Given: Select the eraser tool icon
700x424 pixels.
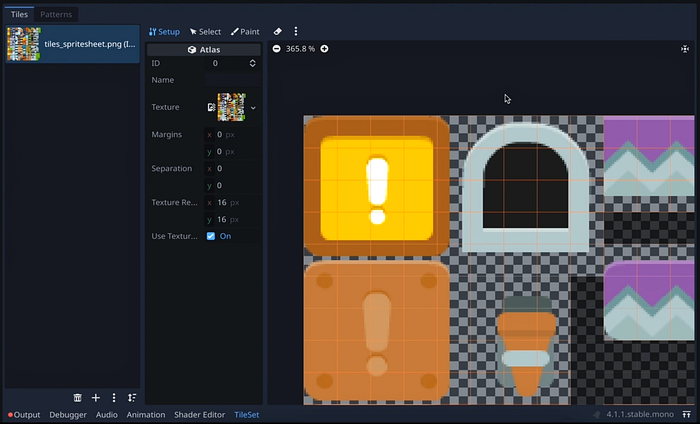Looking at the screenshot, I should click(x=278, y=32).
